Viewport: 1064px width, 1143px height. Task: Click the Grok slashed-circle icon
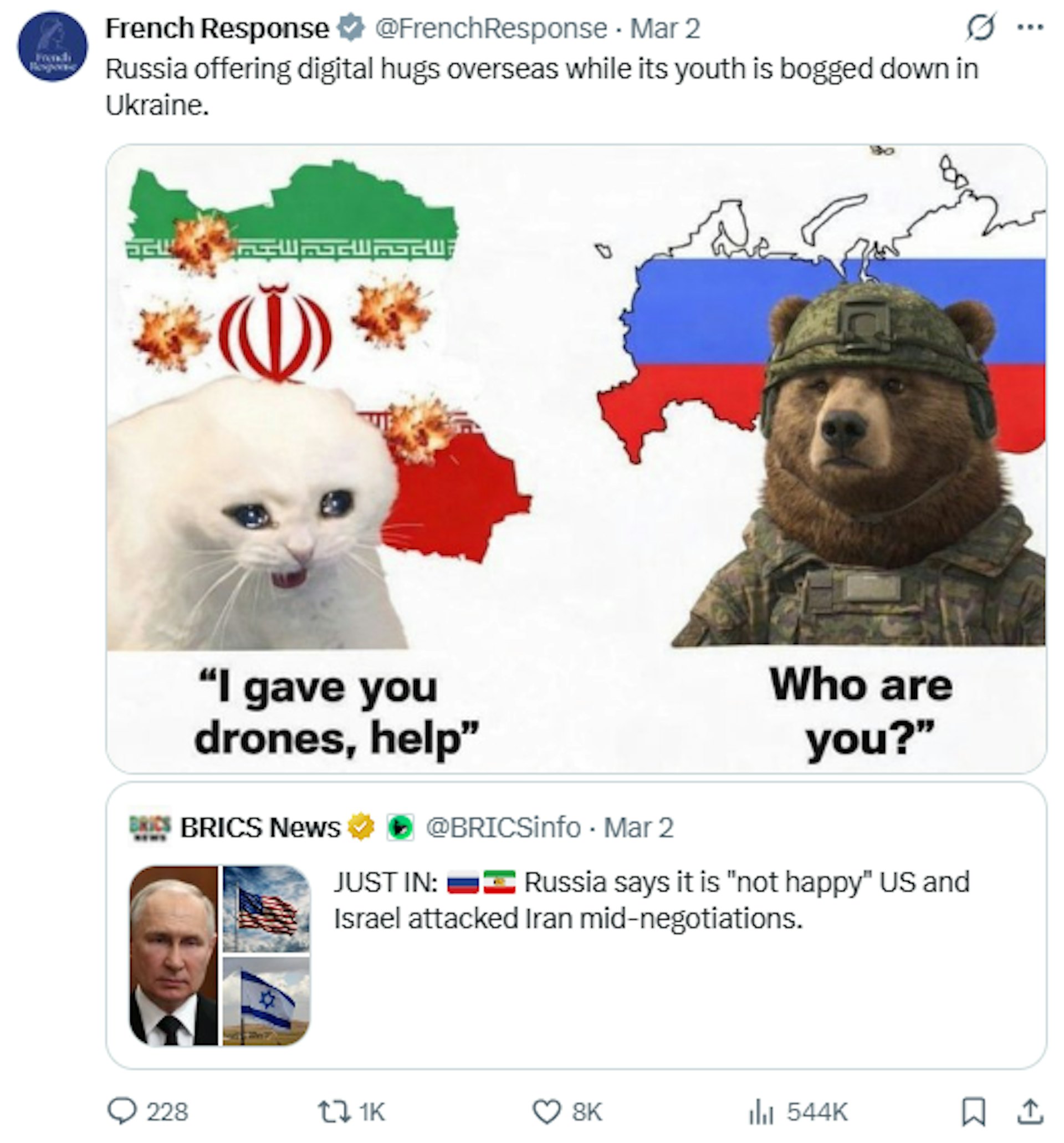(x=980, y=27)
